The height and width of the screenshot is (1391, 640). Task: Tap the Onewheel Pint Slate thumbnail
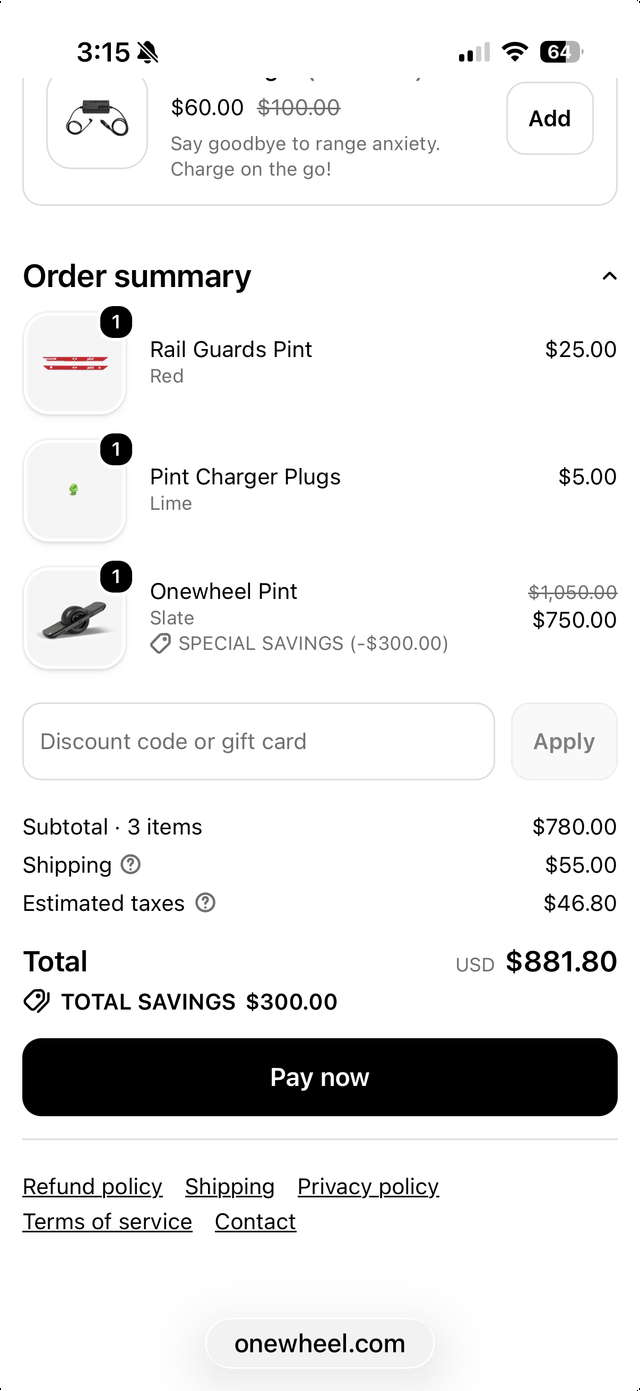point(75,618)
